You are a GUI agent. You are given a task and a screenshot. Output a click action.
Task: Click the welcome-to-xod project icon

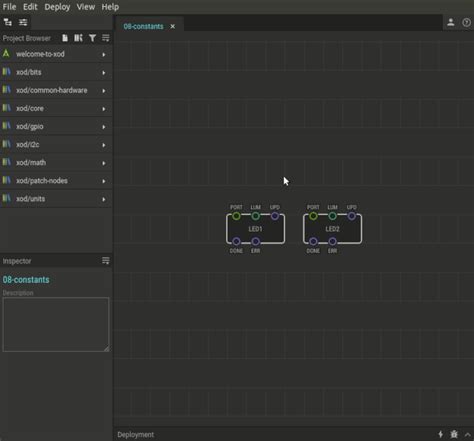pyautogui.click(x=6, y=53)
